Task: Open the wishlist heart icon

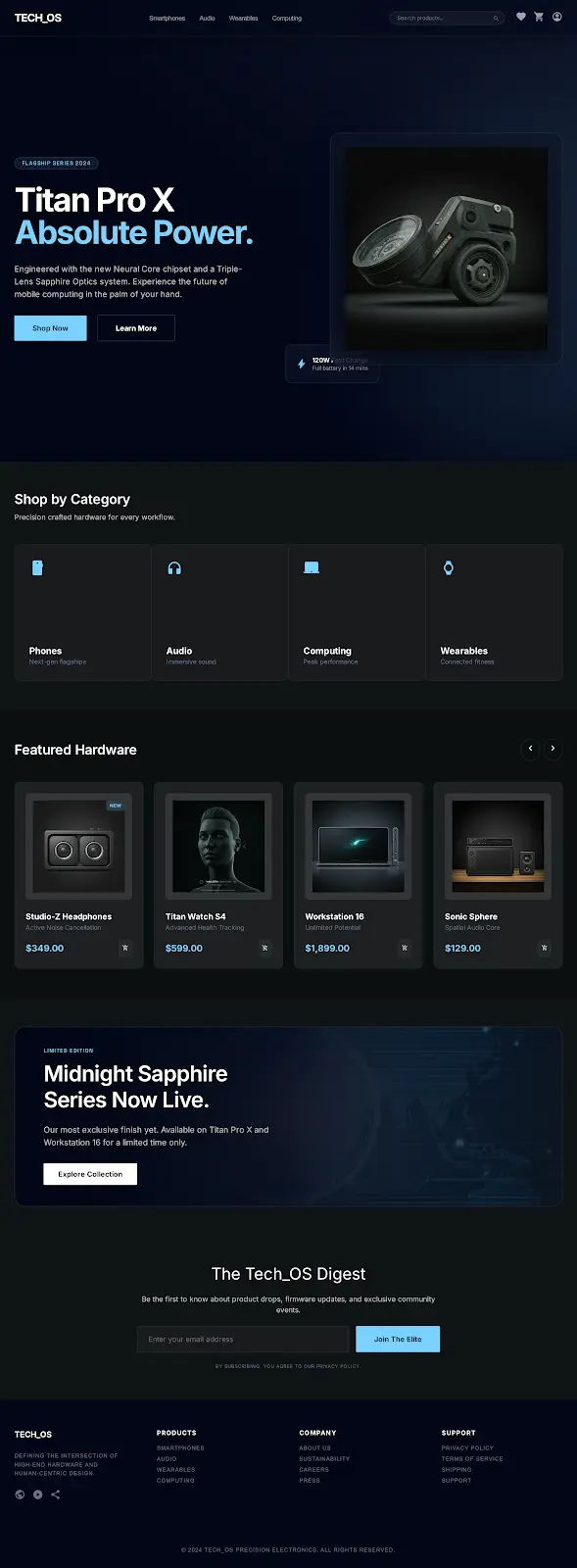Action: pyautogui.click(x=521, y=17)
